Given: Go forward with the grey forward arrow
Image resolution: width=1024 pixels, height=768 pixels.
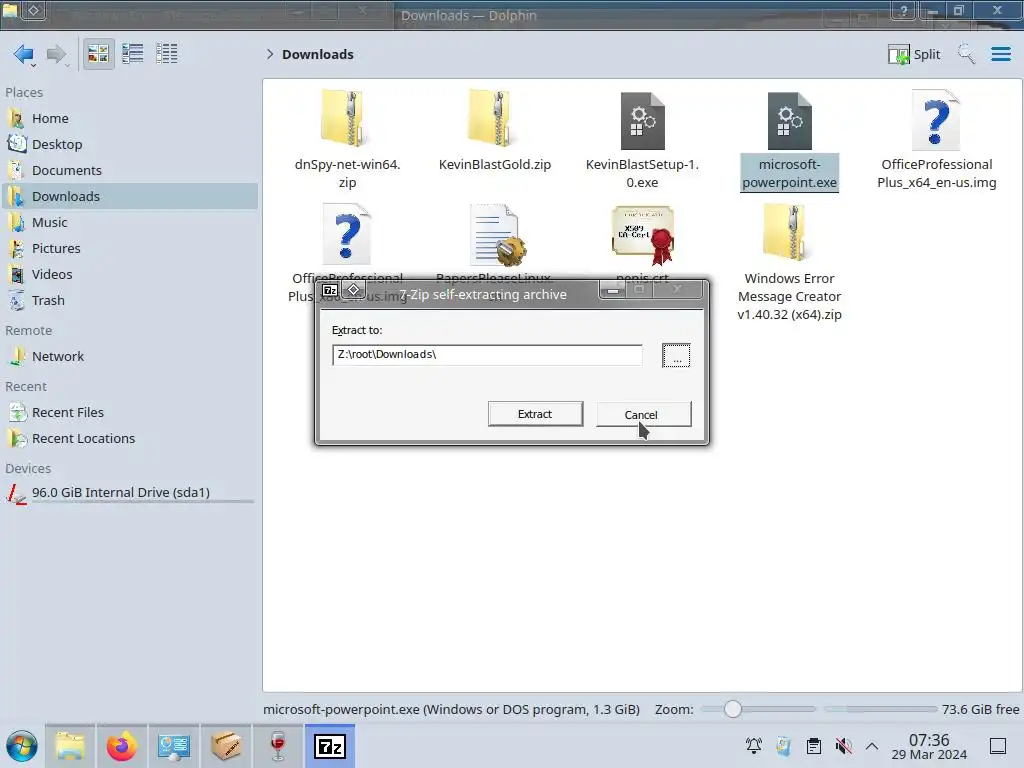Looking at the screenshot, I should (57, 54).
